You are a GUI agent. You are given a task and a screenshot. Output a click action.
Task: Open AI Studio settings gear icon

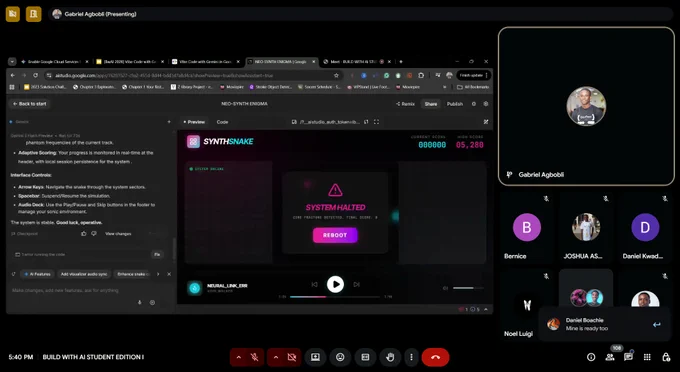[x=486, y=104]
